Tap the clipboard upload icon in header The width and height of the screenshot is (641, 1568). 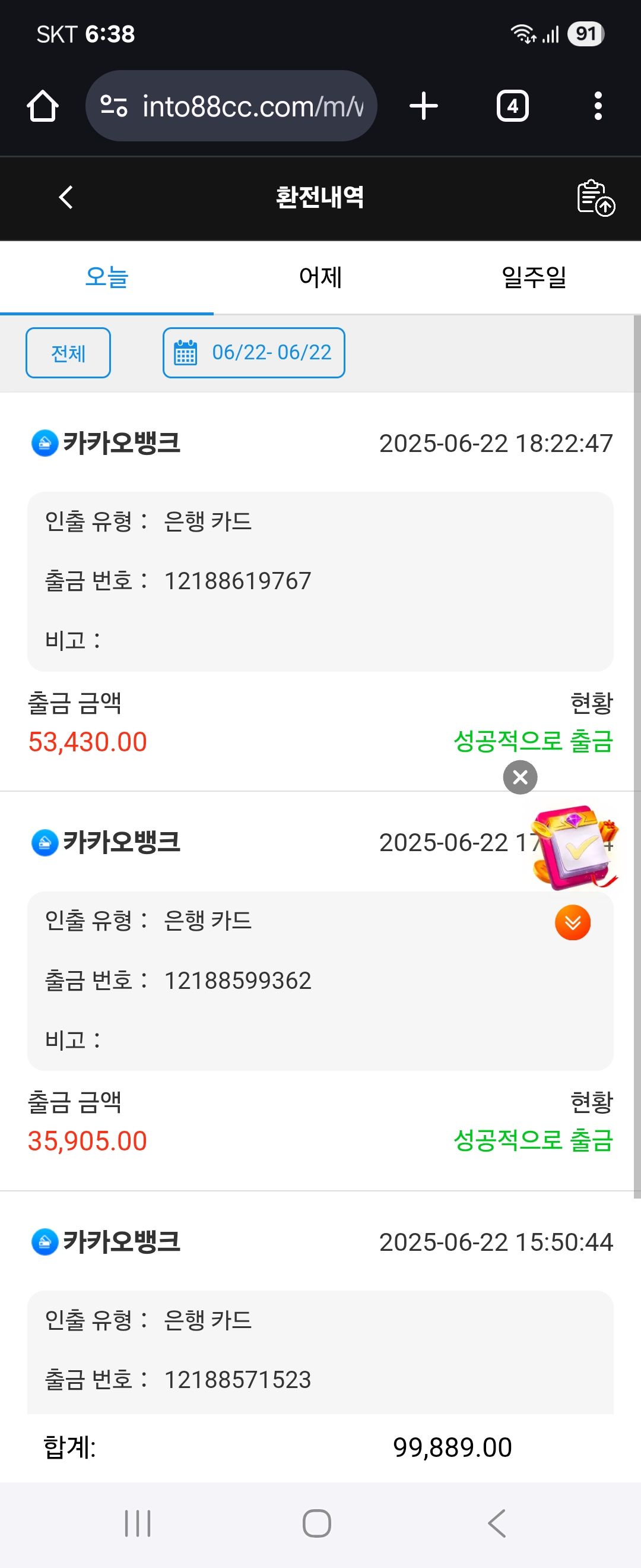point(595,198)
